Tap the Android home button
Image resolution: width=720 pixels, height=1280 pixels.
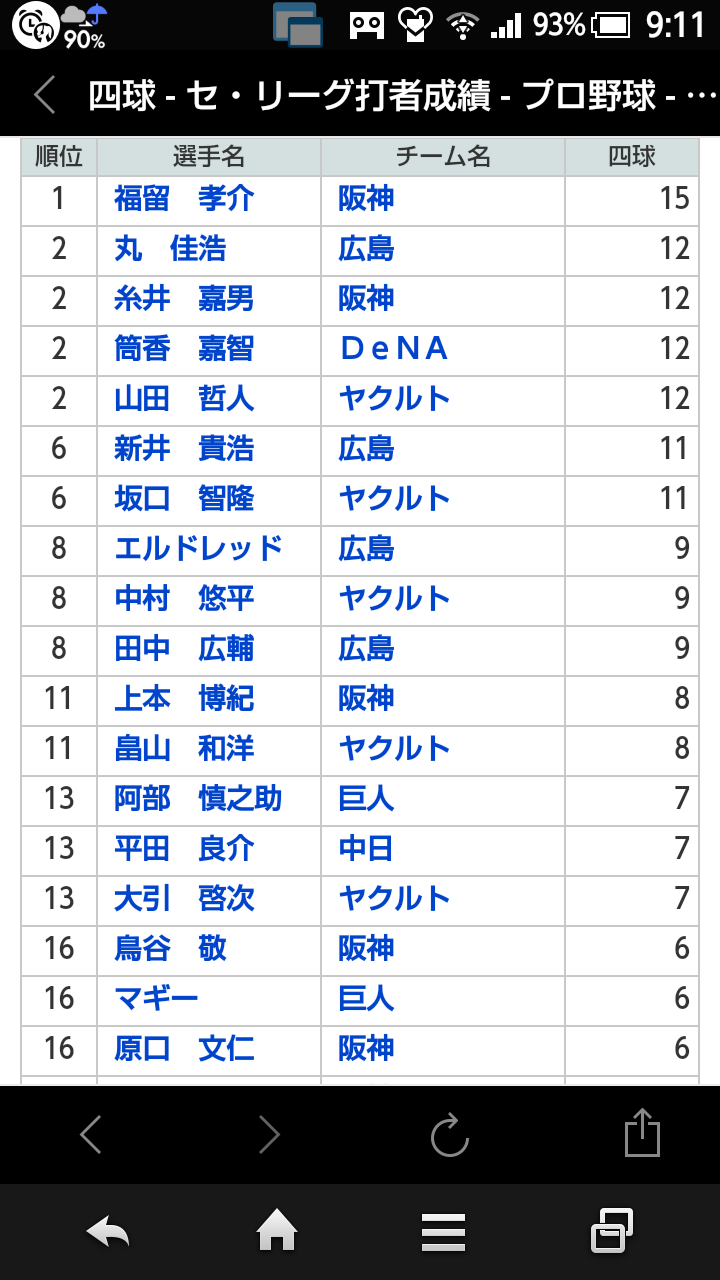pyautogui.click(x=278, y=1231)
